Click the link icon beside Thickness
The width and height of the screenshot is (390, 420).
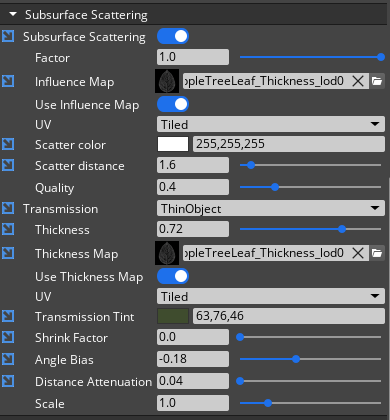click(8, 229)
